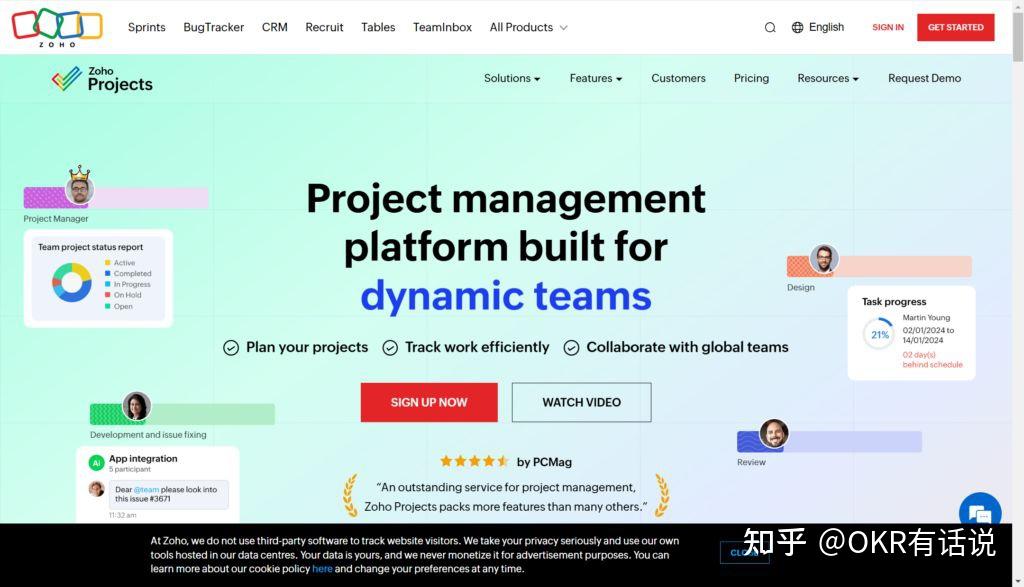This screenshot has width=1024, height=587.
Task: Click the '02 day(s) behind schedule' text
Action: [933, 360]
